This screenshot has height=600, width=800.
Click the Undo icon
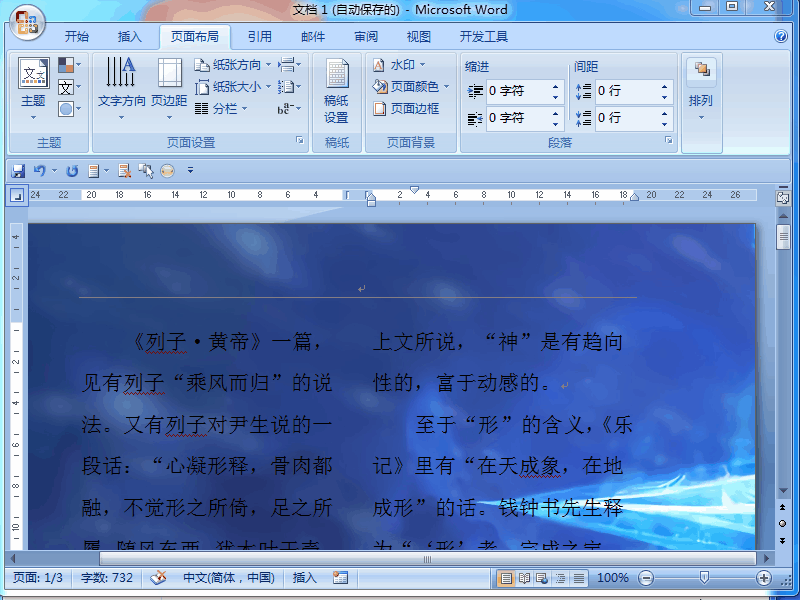click(40, 171)
